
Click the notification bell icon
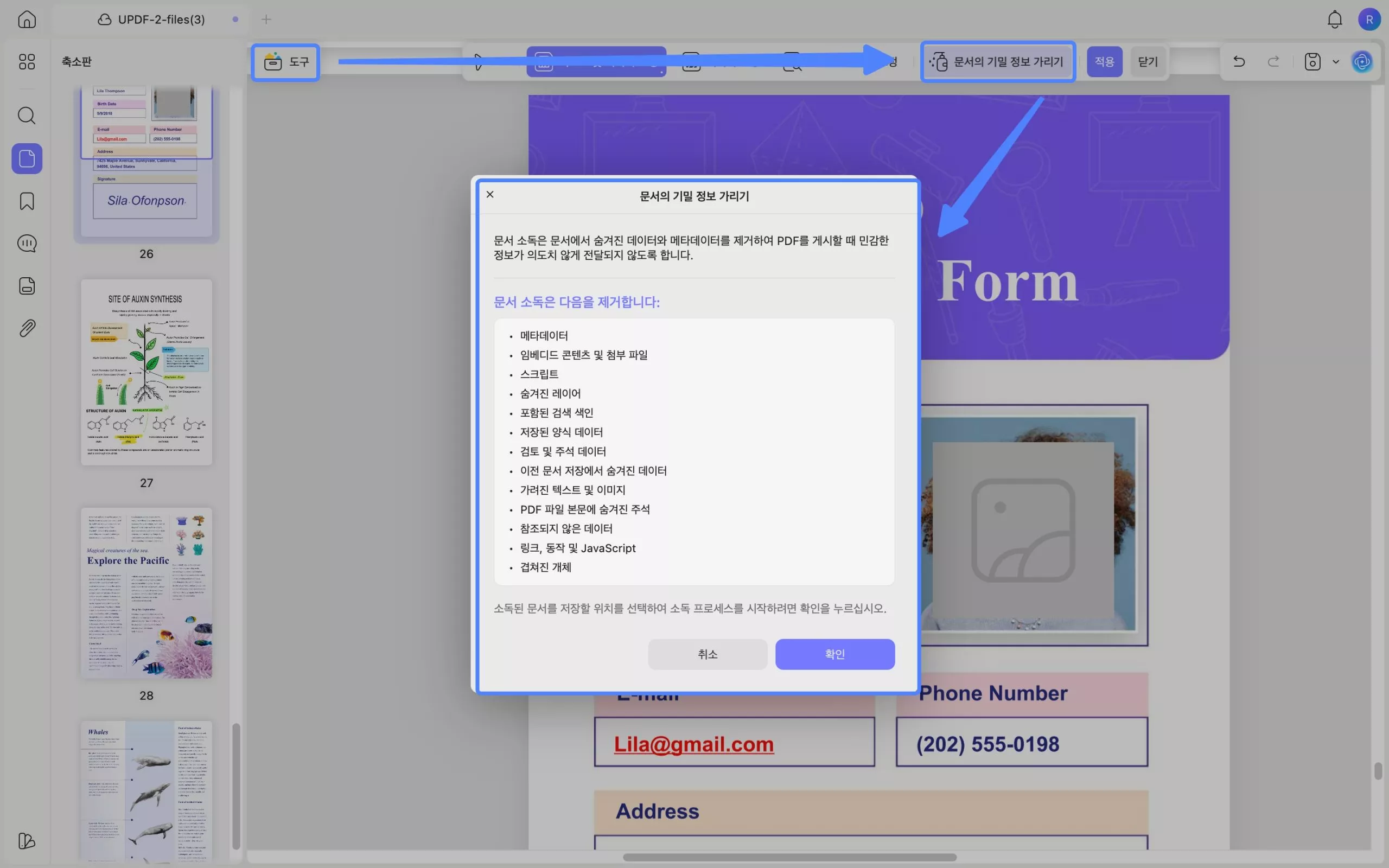[1335, 20]
